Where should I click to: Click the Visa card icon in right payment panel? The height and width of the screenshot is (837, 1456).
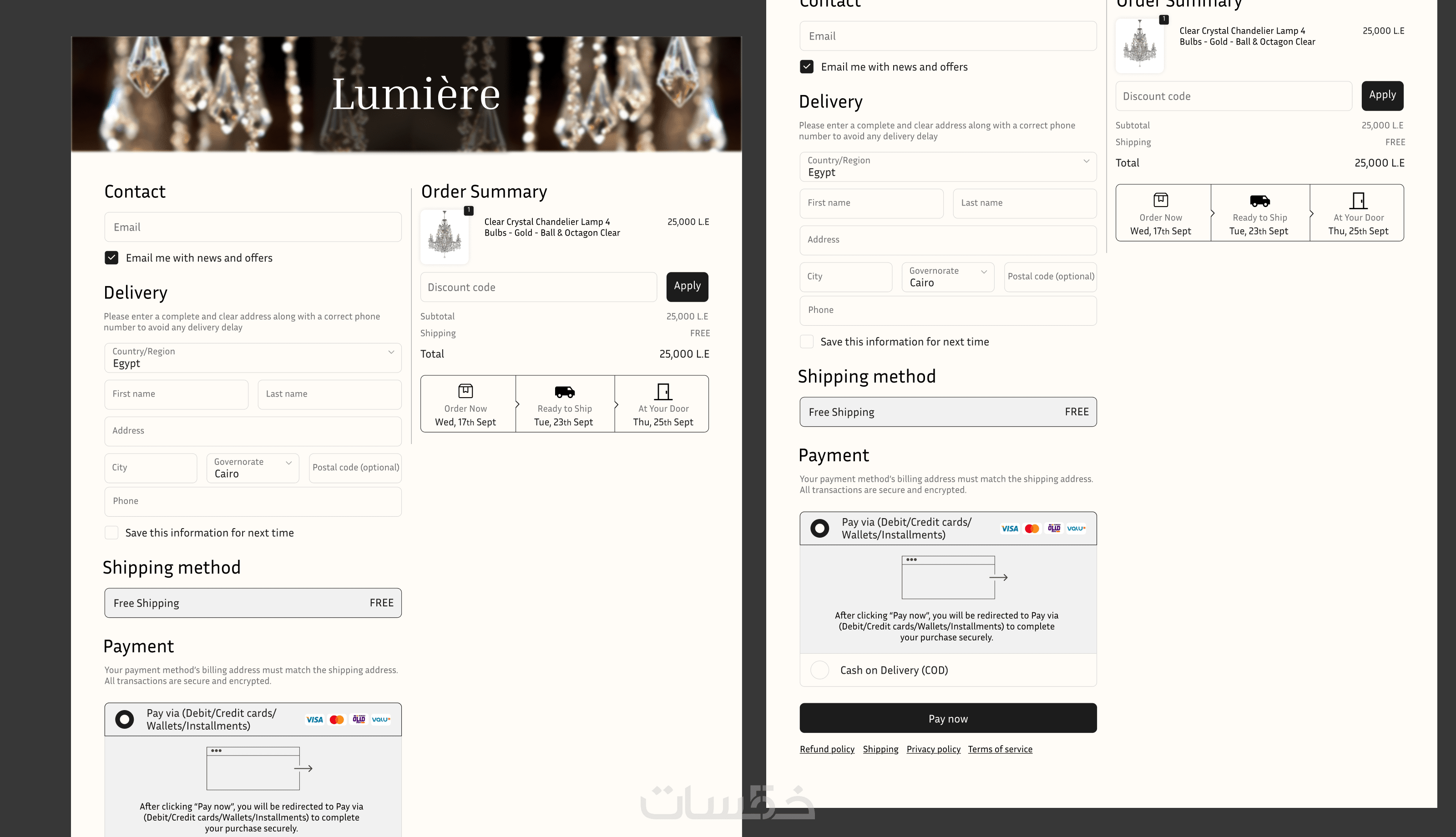tap(1009, 528)
